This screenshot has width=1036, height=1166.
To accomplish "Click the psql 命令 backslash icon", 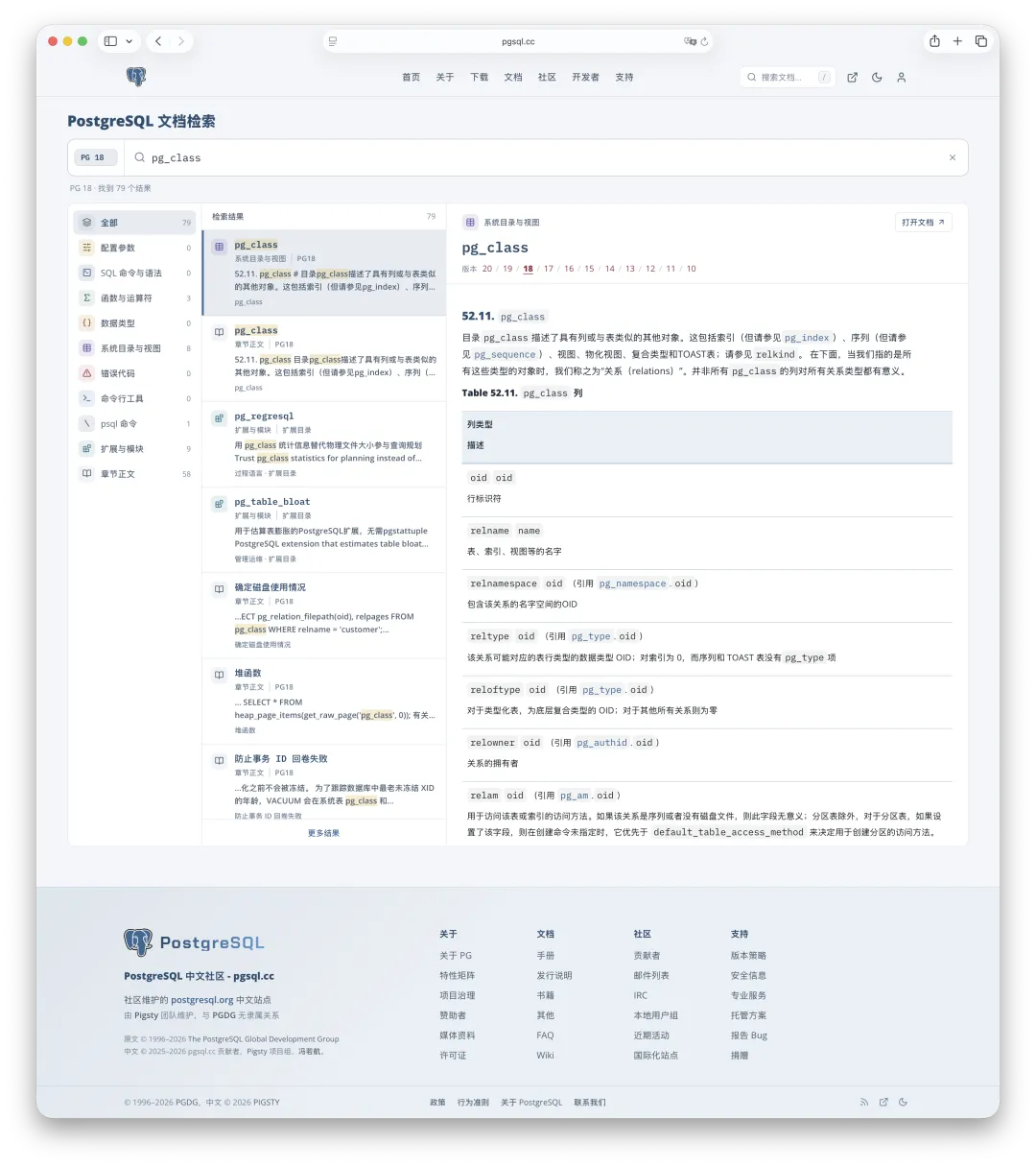I will pos(86,423).
